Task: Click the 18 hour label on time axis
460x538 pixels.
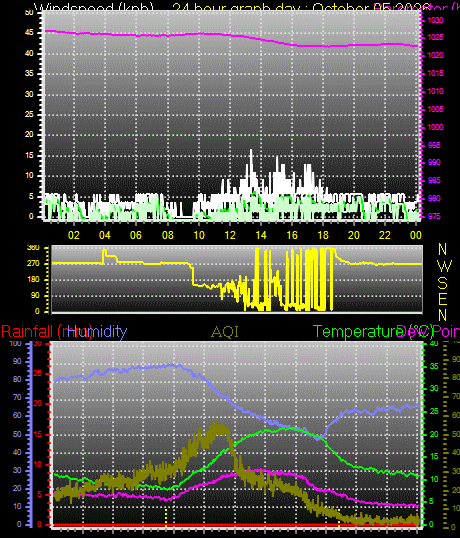Action: [323, 235]
